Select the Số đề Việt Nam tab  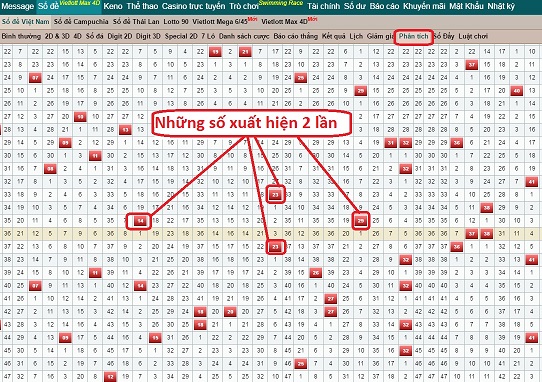point(26,21)
